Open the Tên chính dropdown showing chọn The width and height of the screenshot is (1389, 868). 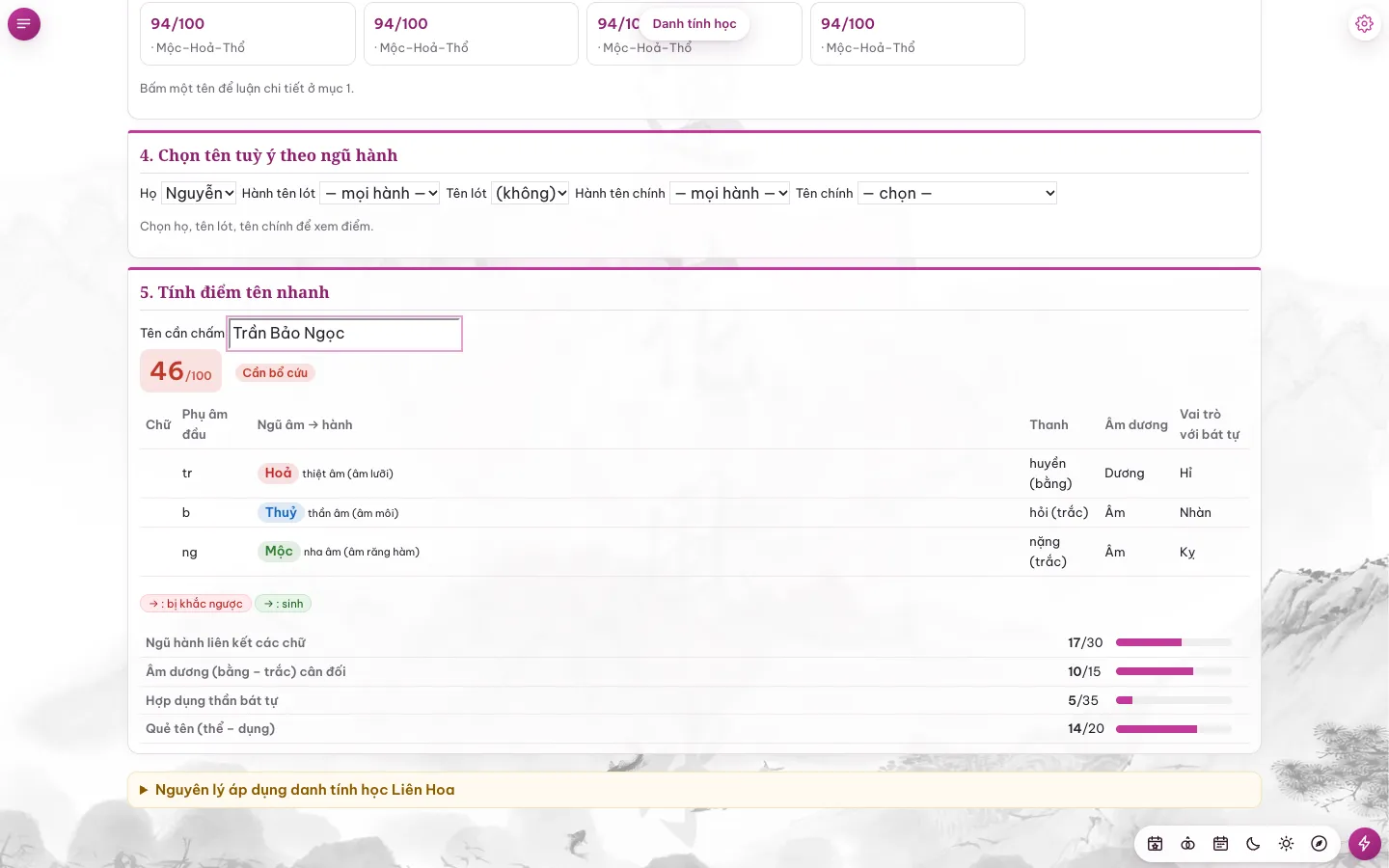click(958, 193)
